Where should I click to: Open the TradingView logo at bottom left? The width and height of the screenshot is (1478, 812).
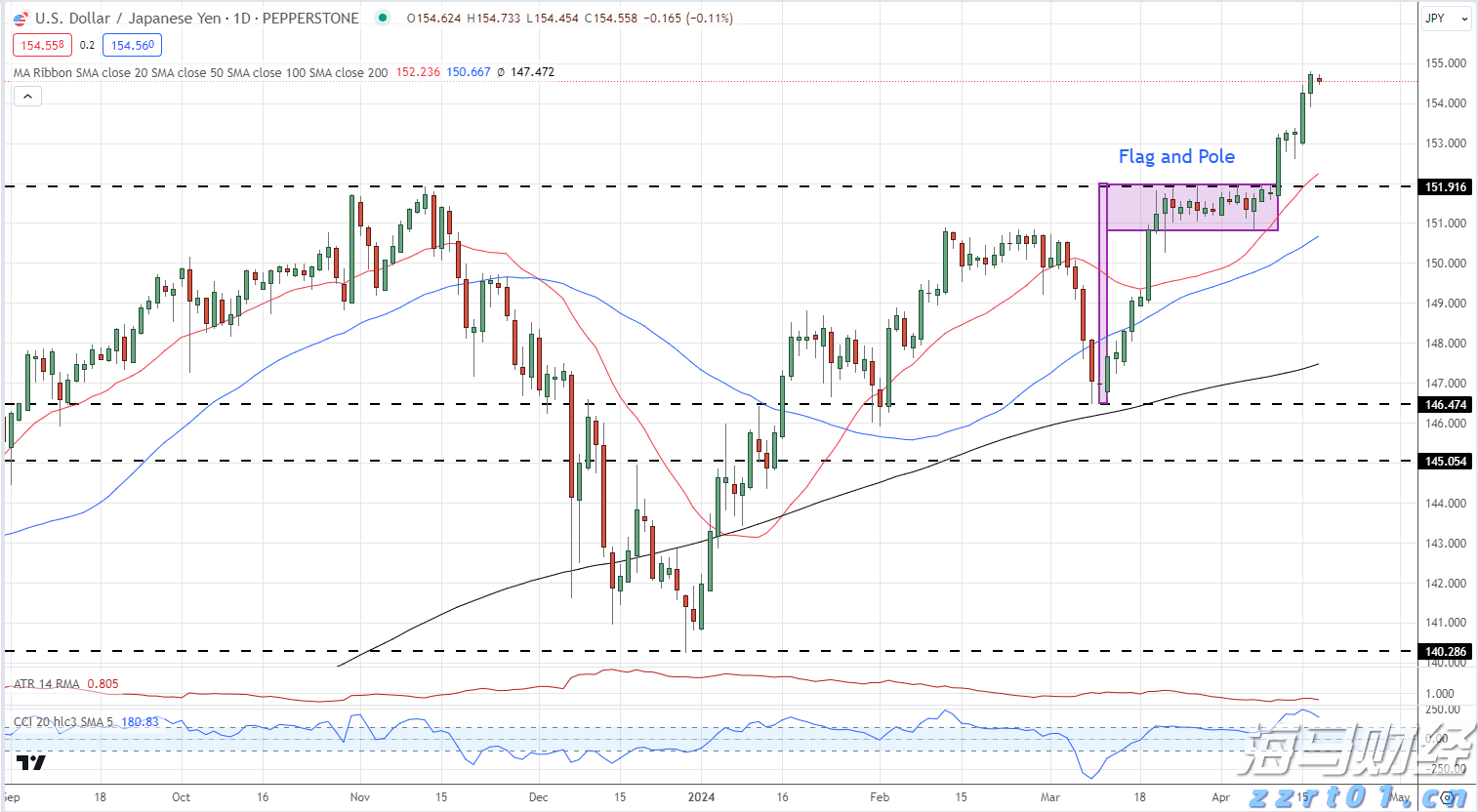[30, 762]
